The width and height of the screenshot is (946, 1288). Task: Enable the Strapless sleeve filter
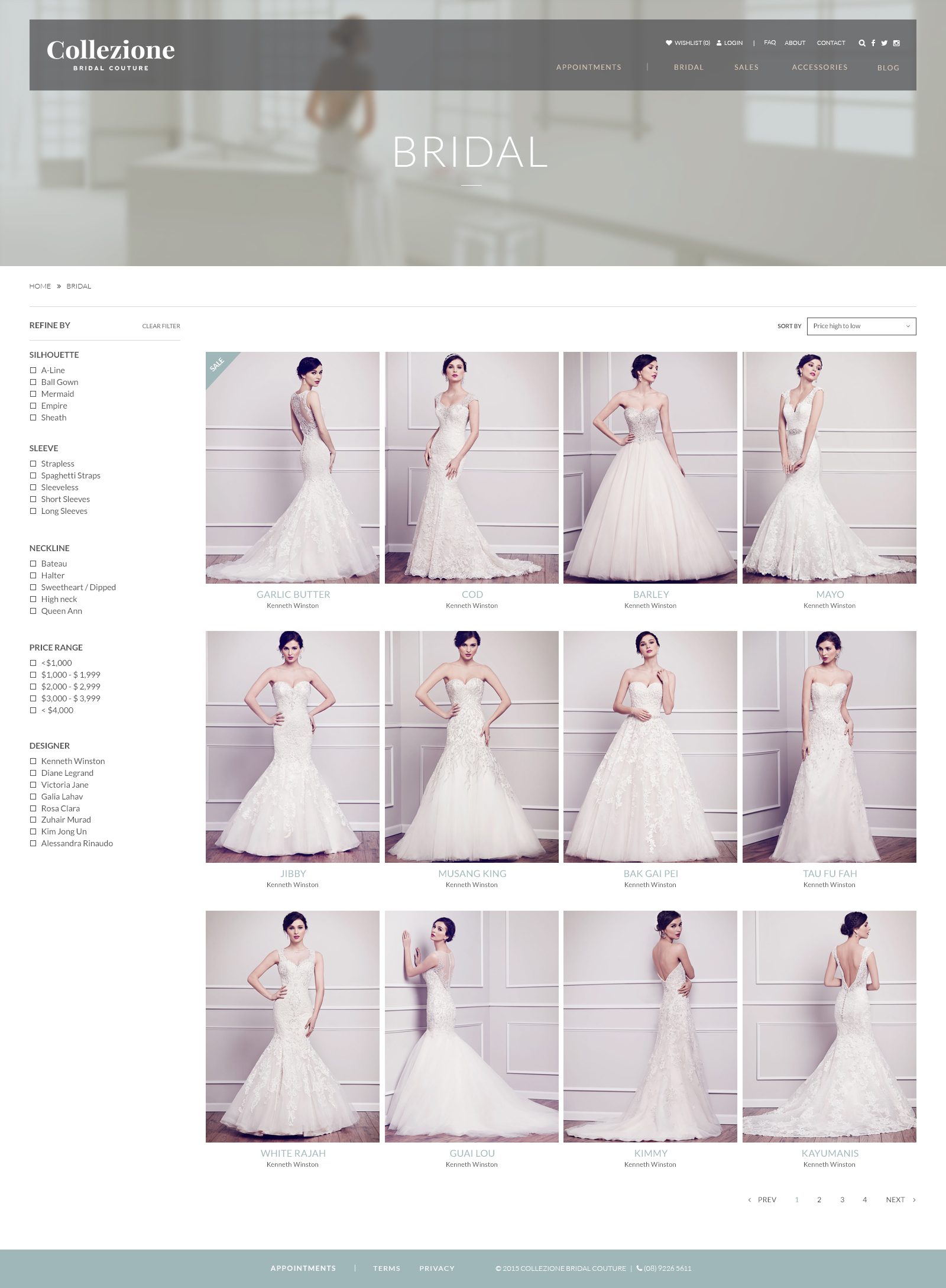coord(33,464)
